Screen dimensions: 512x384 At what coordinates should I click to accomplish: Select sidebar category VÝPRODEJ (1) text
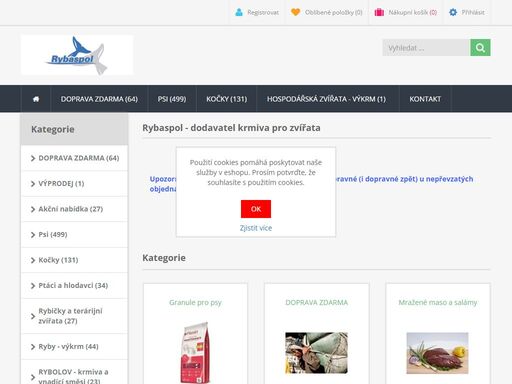pyautogui.click(x=61, y=184)
